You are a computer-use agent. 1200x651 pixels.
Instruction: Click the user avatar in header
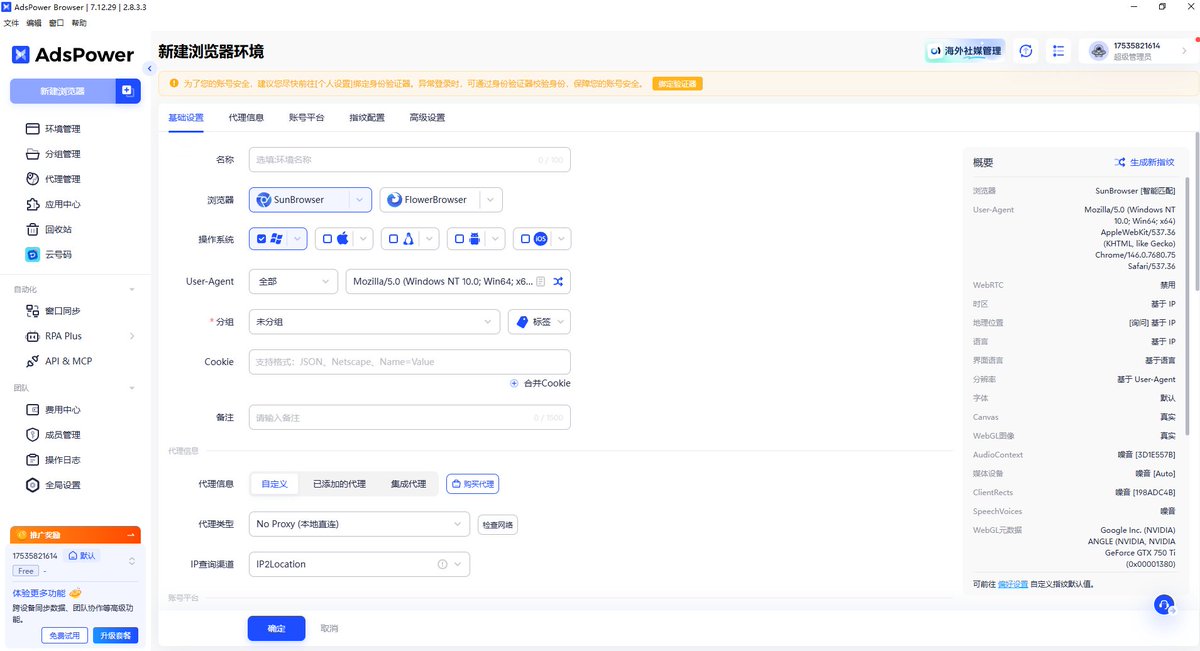(1098, 51)
